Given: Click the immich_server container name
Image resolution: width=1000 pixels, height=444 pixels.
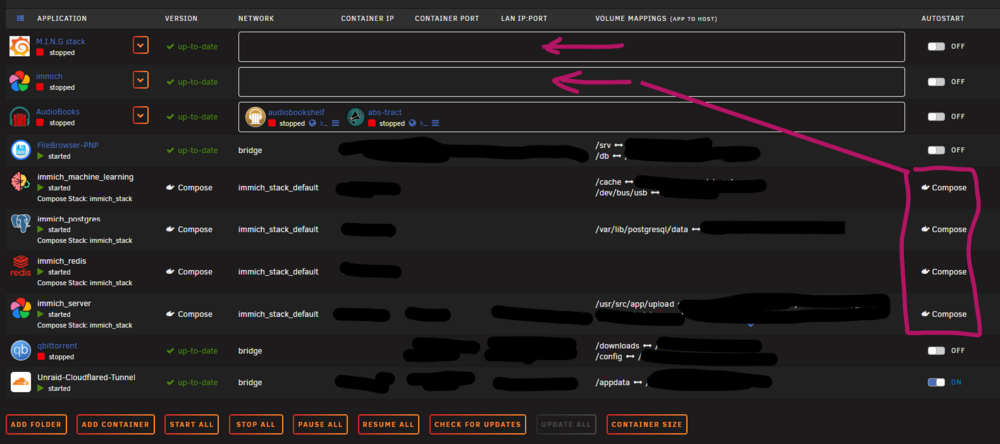Looking at the screenshot, I should point(64,304).
